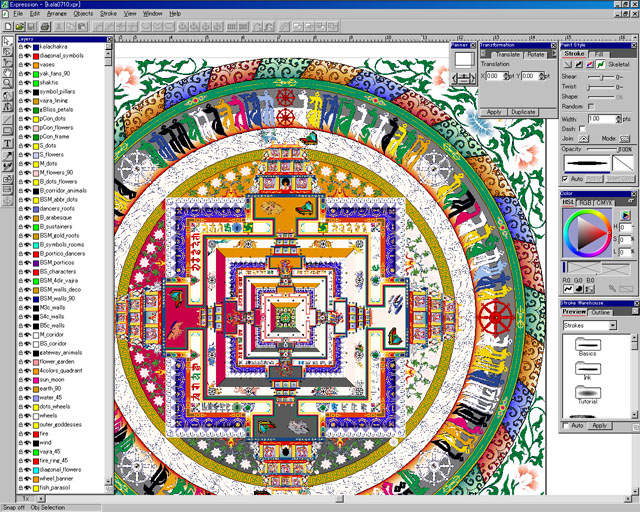Toggle the Dash checkbox in Paint Style
640x512 pixels.
coord(582,129)
